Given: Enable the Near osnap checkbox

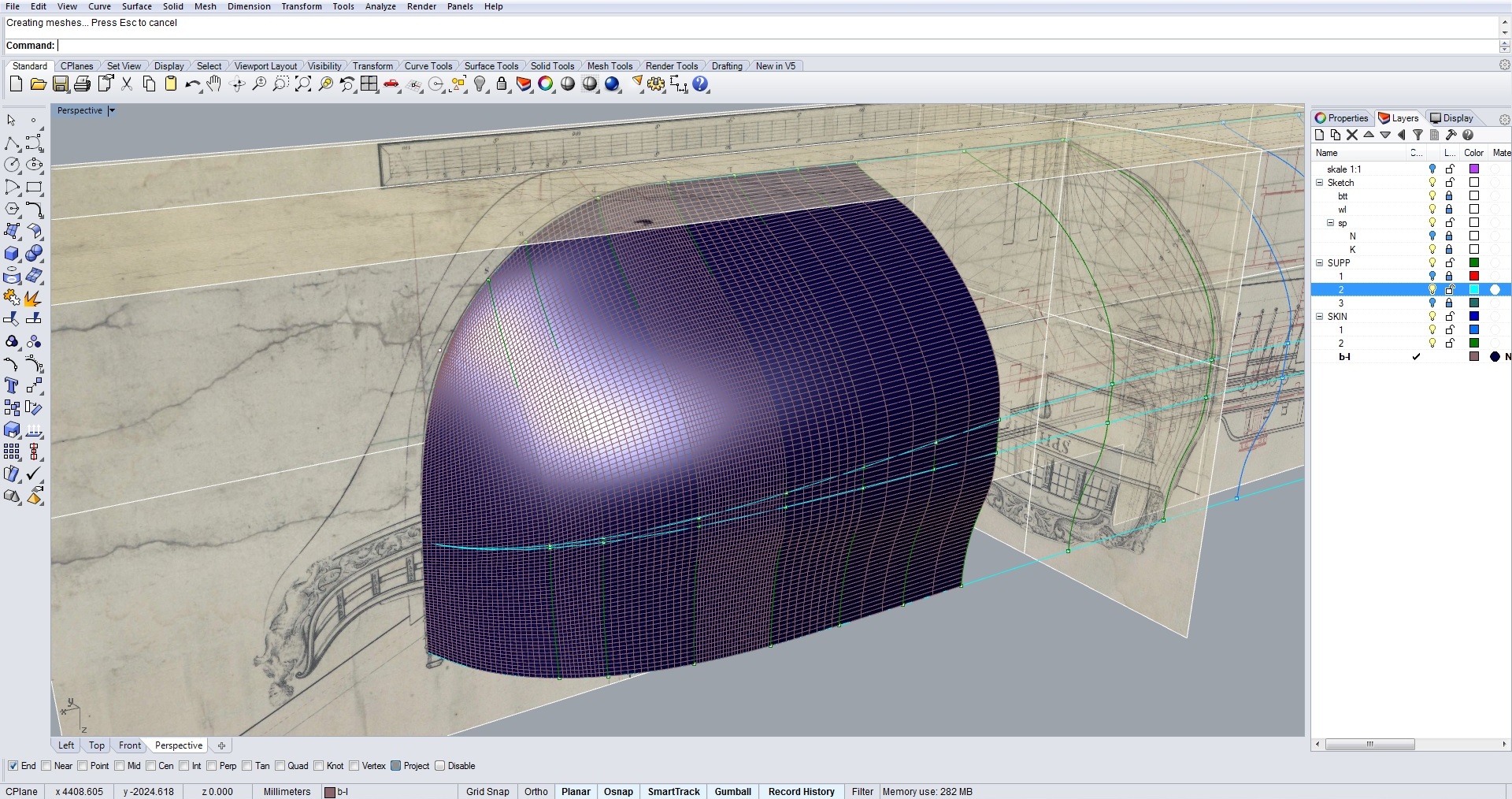Looking at the screenshot, I should tap(46, 766).
